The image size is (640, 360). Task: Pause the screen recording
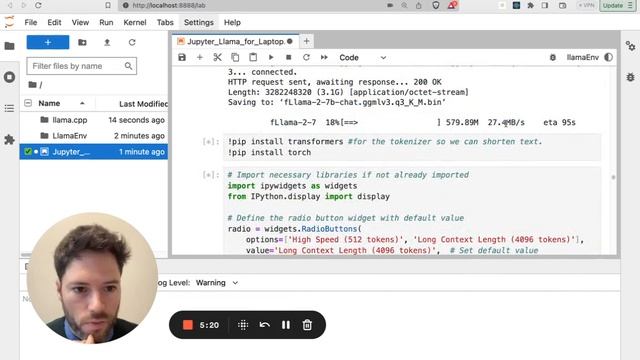click(286, 325)
